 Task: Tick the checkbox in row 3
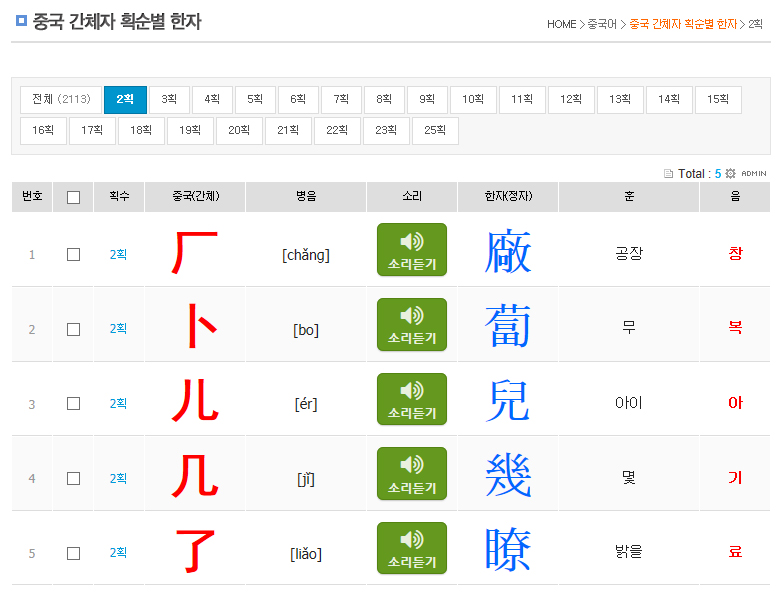tap(73, 404)
